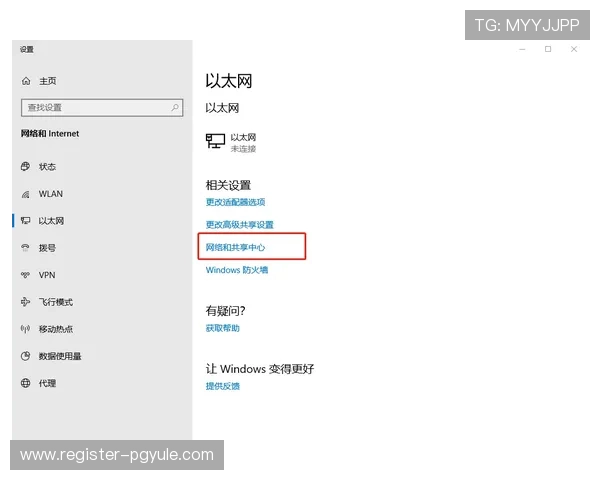The width and height of the screenshot is (600, 480).
Task: Click the WLAN signal icon
Action: [x=25, y=194]
